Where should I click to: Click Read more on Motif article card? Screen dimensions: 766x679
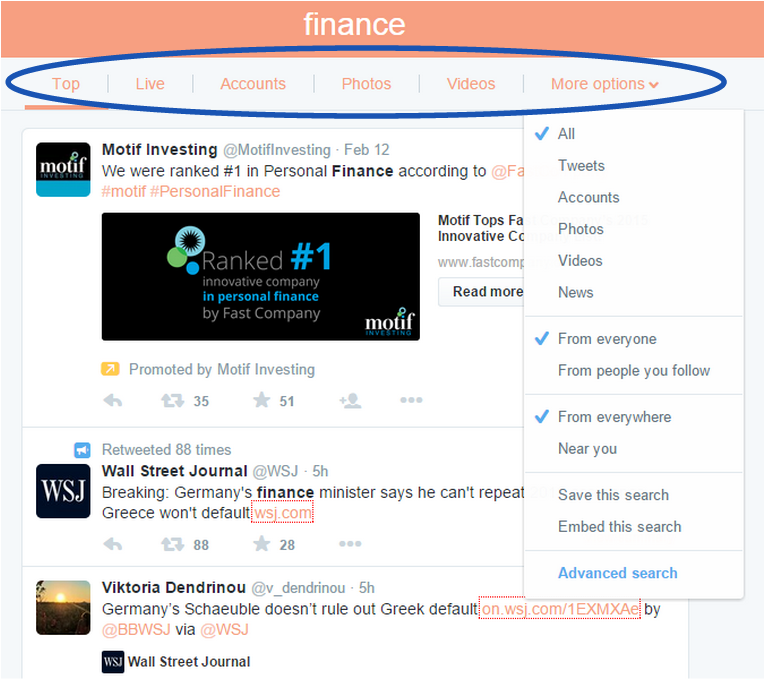[488, 292]
